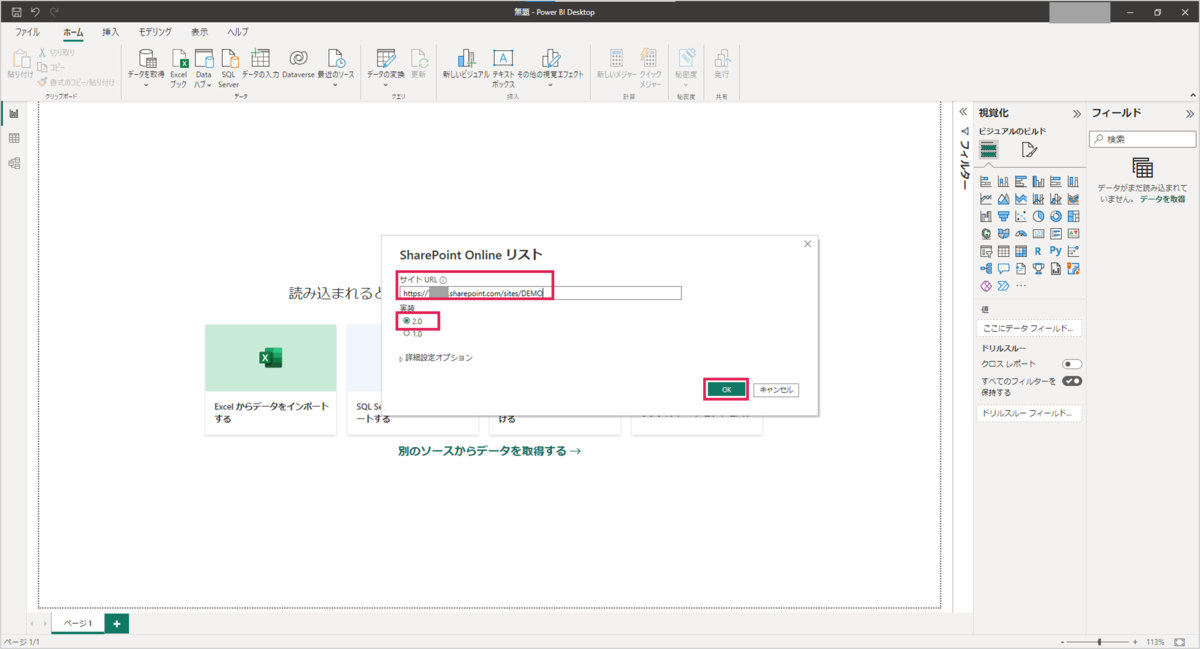Toggle すべてのフィルターを保持する switch

(x=1072, y=381)
